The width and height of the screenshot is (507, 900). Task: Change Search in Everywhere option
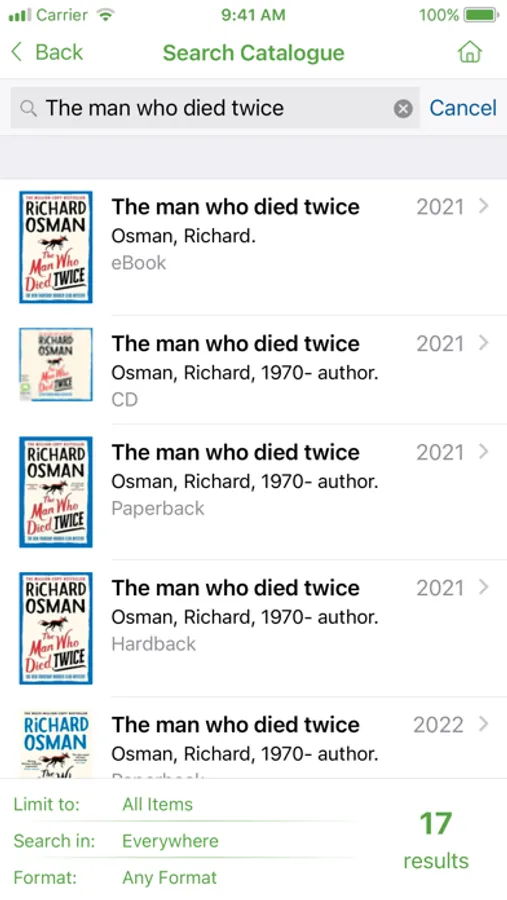(x=170, y=841)
